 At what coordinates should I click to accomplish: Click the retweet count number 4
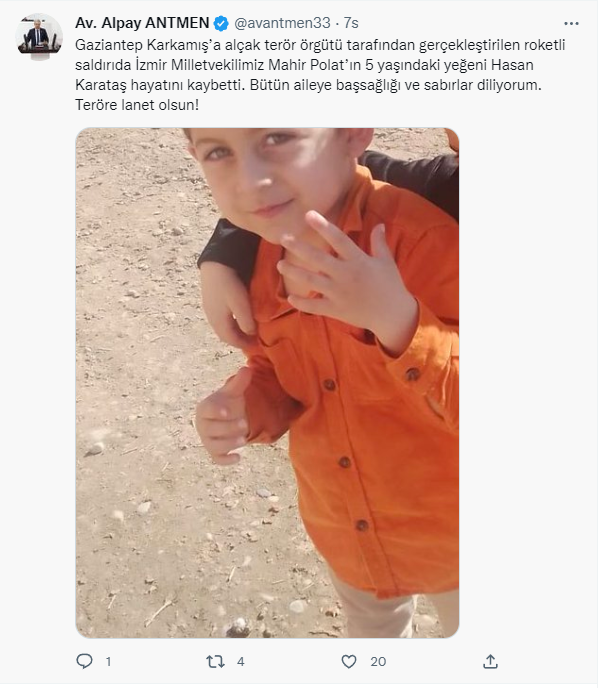tap(241, 661)
